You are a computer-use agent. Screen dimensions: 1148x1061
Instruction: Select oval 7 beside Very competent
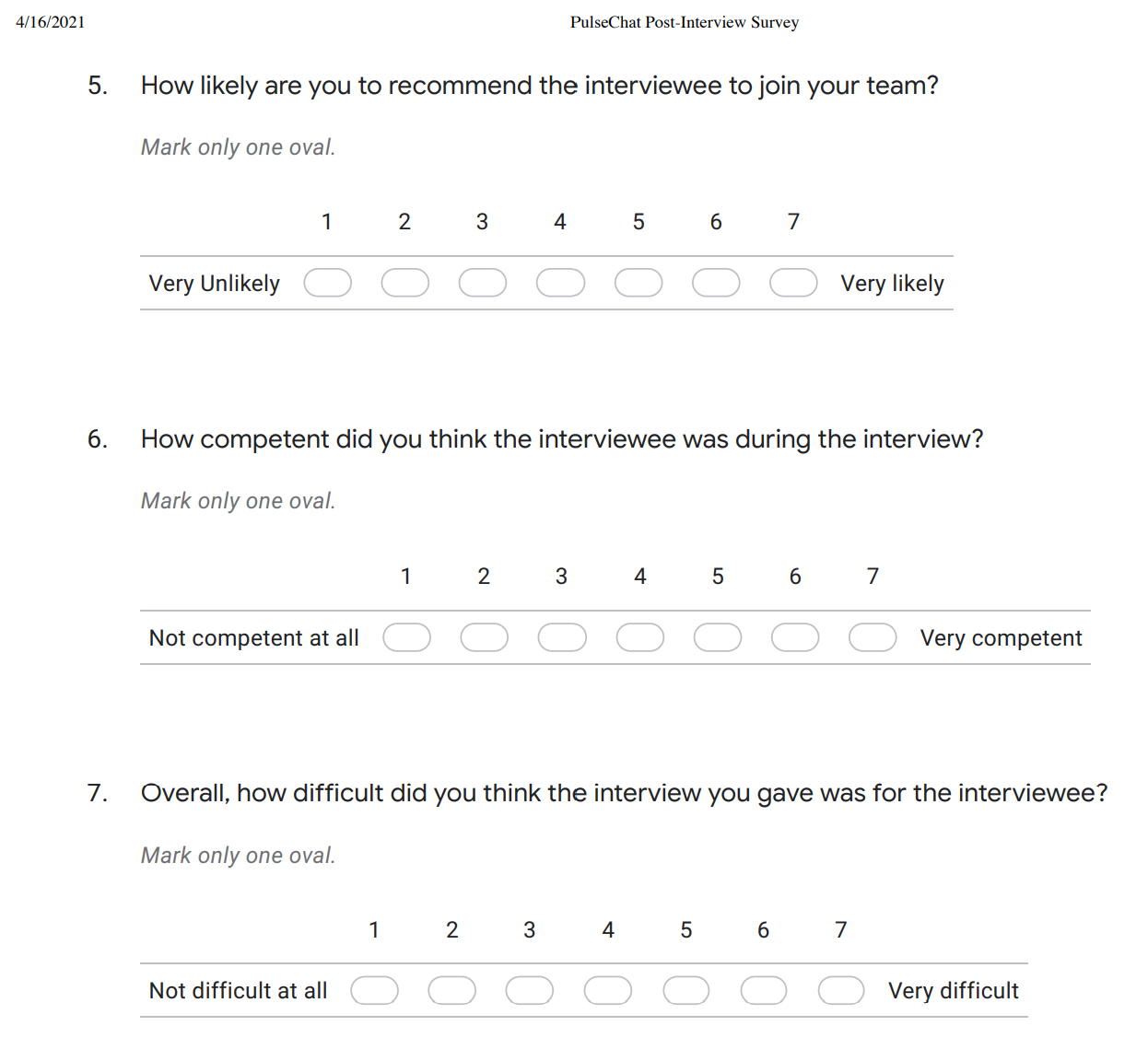pos(873,637)
